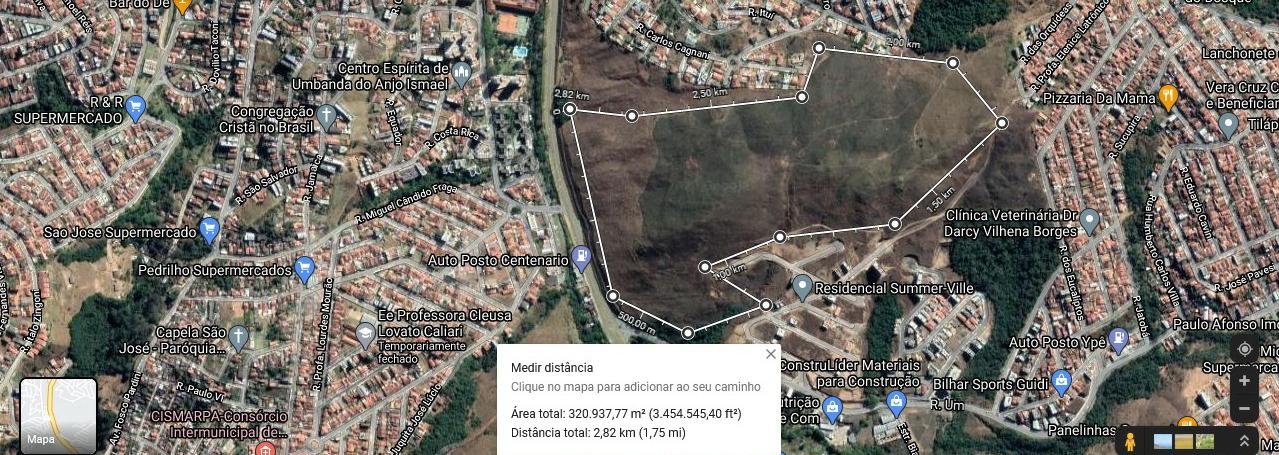Click measurement start point labeled 2,82 km
1279x455 pixels.
point(569,109)
